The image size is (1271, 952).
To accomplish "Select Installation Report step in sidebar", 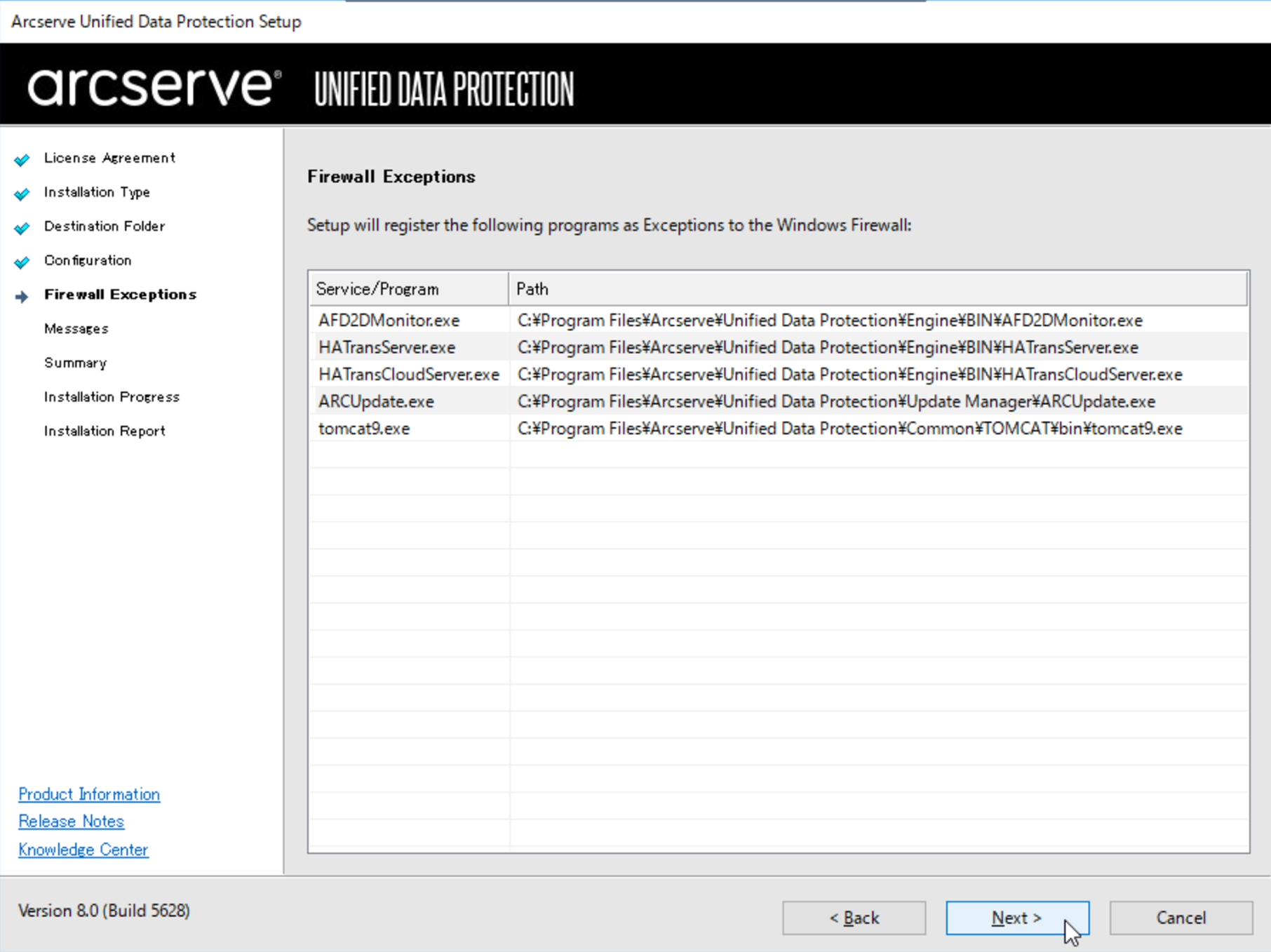I will tap(105, 431).
